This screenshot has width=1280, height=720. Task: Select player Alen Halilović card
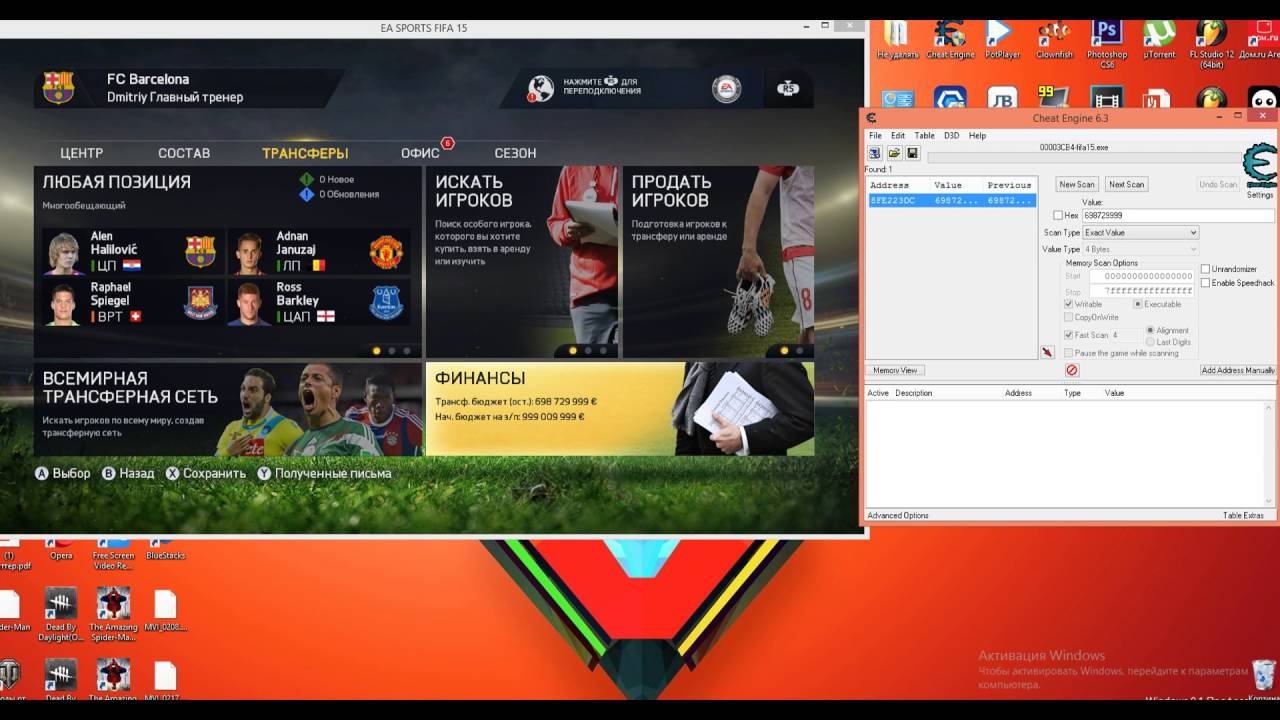click(132, 252)
